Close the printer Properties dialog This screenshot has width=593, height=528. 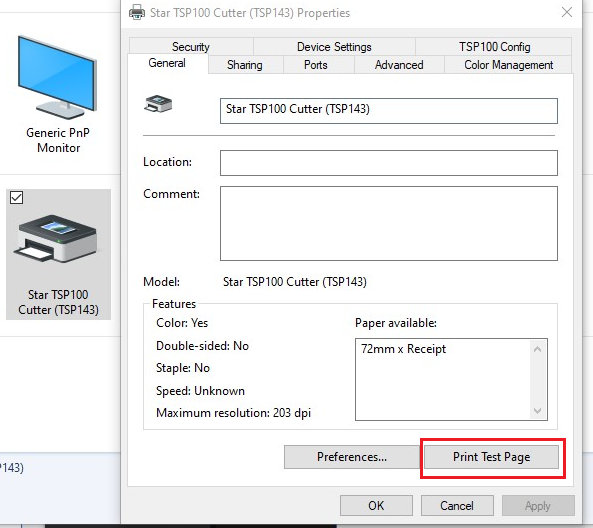click(x=567, y=12)
